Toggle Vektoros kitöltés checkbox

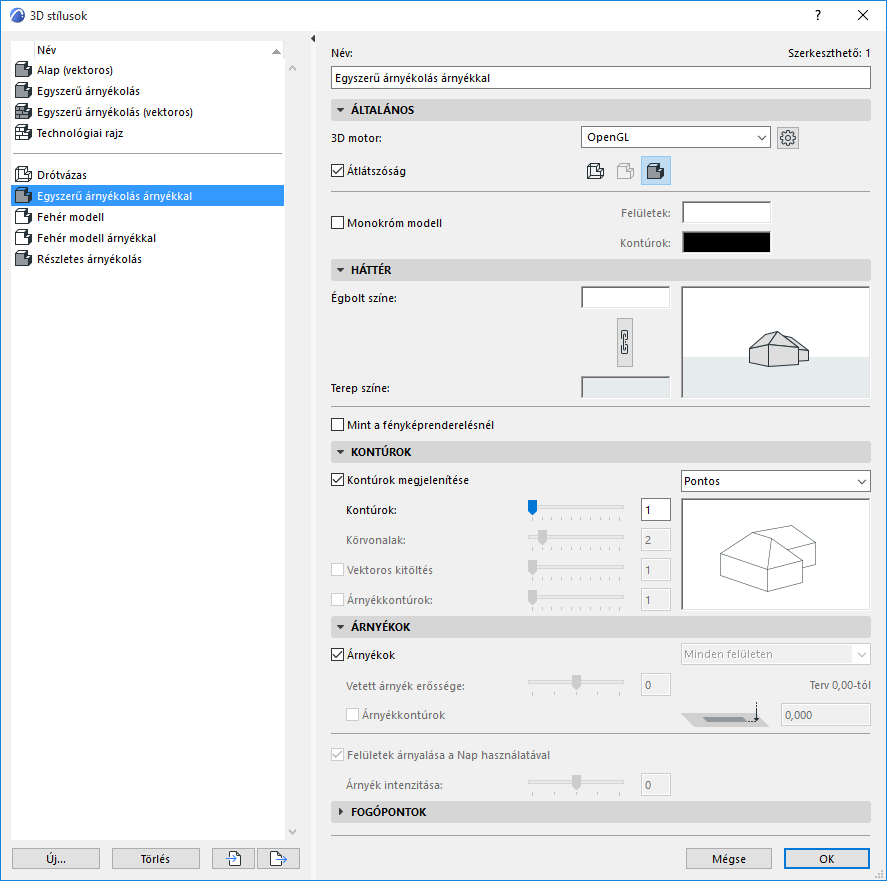click(x=337, y=569)
